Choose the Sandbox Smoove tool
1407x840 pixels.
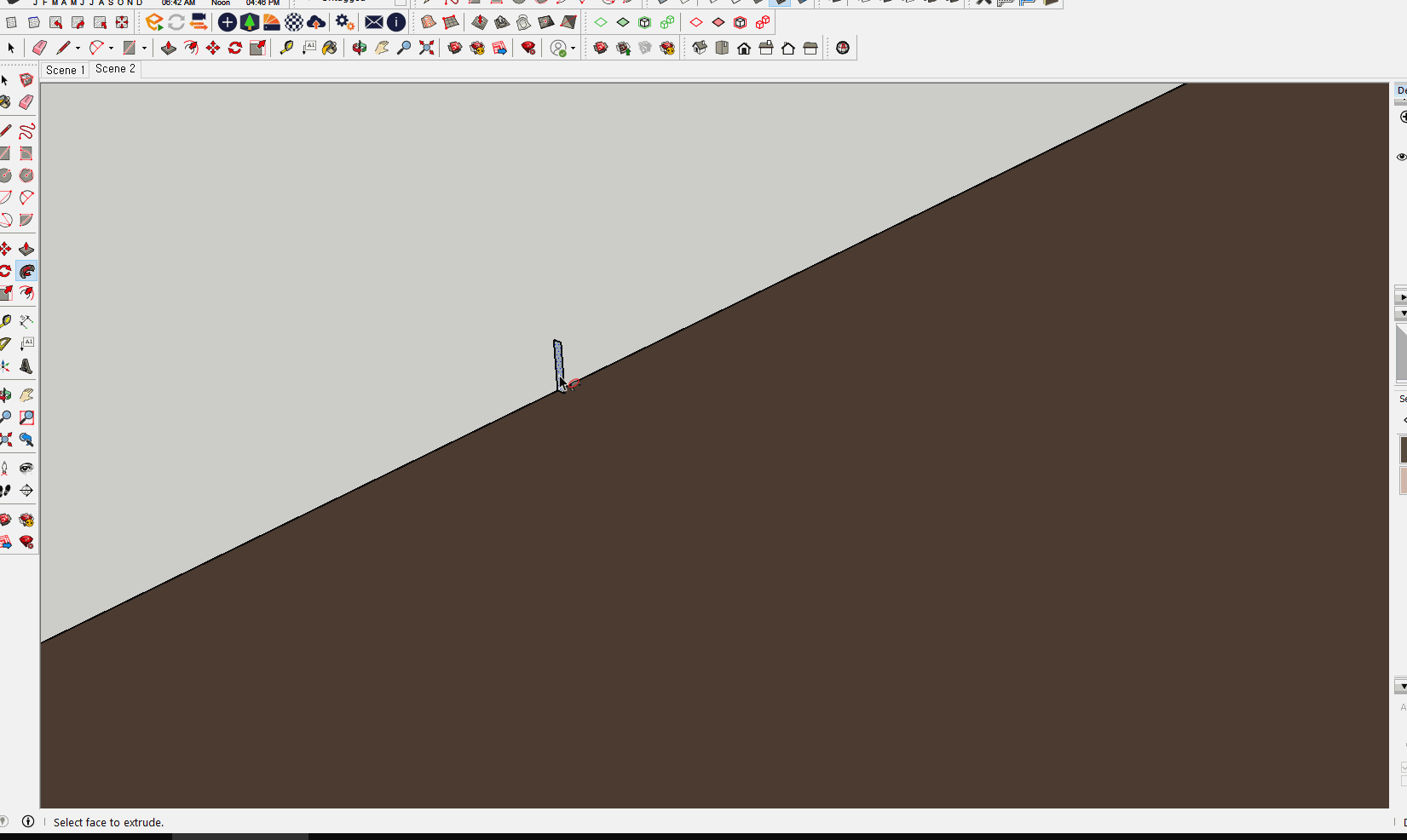480,22
